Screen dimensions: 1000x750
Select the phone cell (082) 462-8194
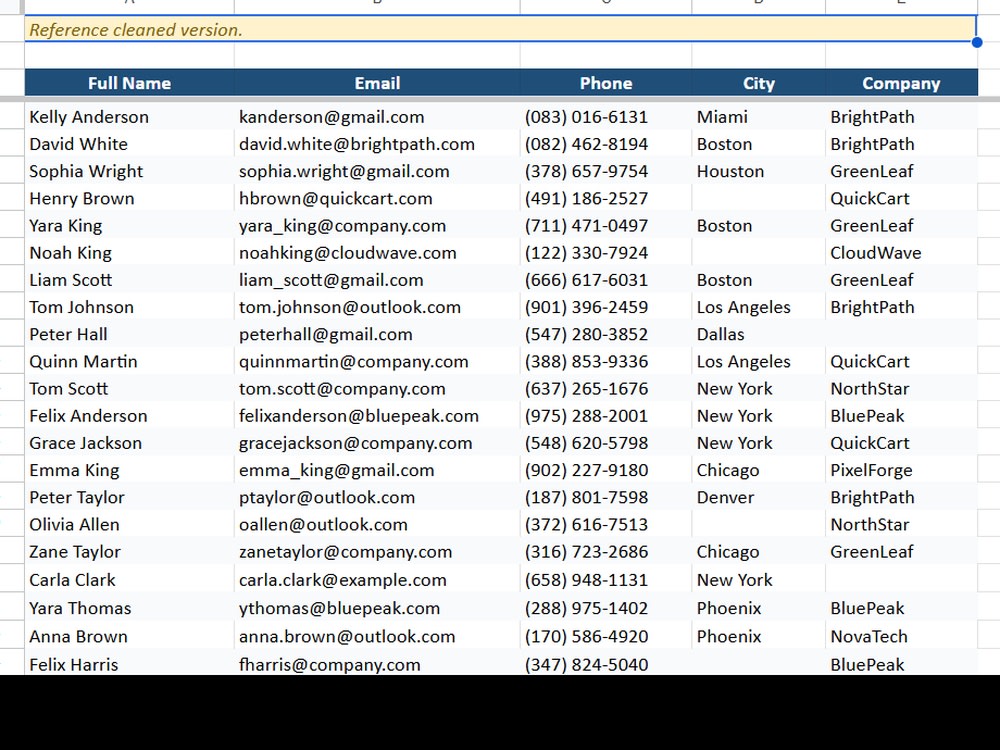pyautogui.click(x=606, y=144)
